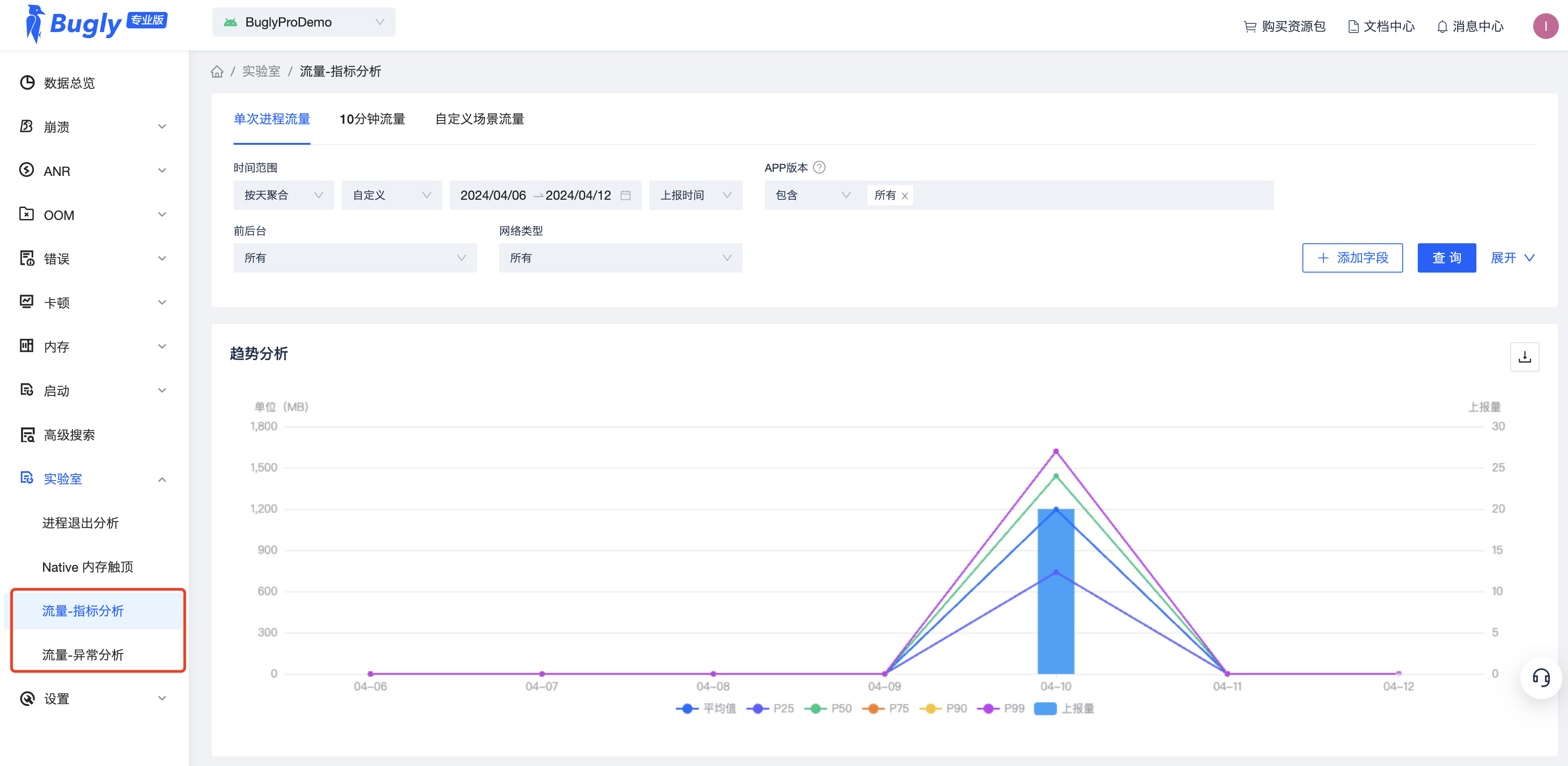Click the 实验室 lab sidebar icon

pyautogui.click(x=27, y=478)
